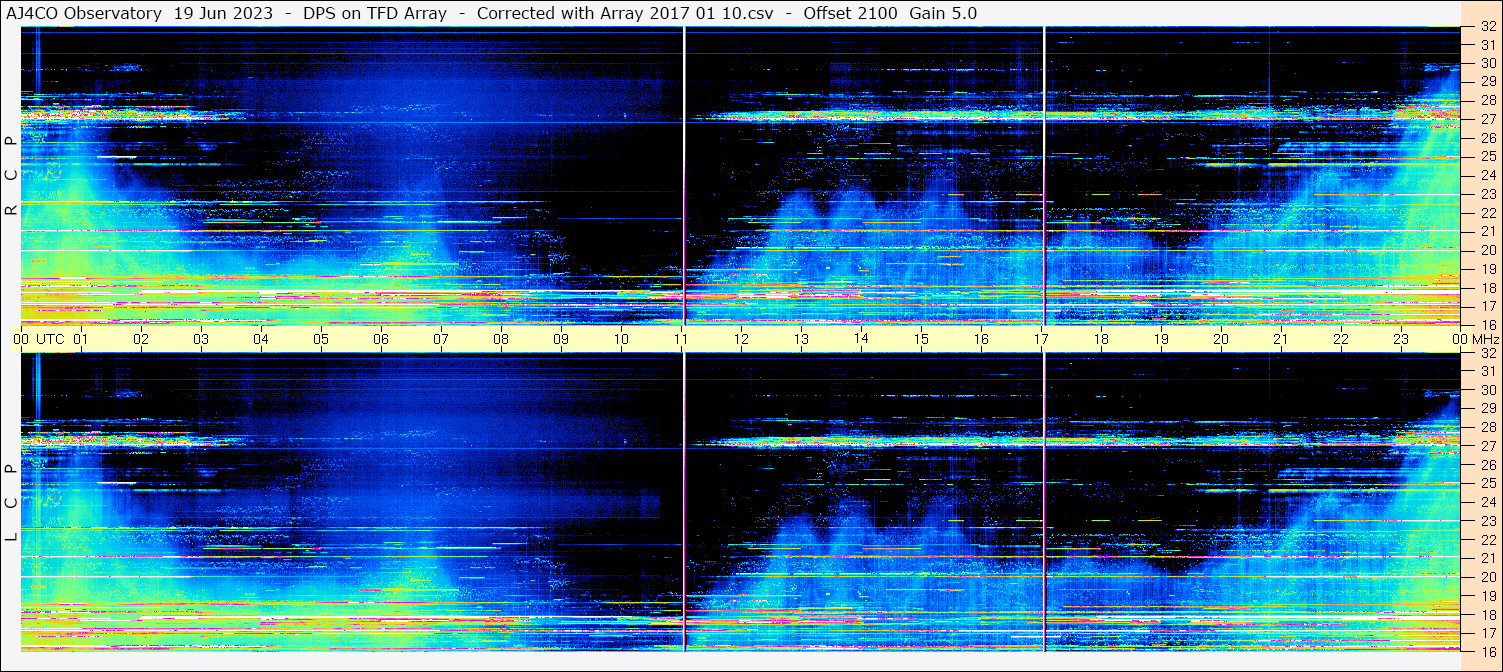Image resolution: width=1503 pixels, height=672 pixels.
Task: Select hour "16" on the time axis
Action: [x=981, y=339]
